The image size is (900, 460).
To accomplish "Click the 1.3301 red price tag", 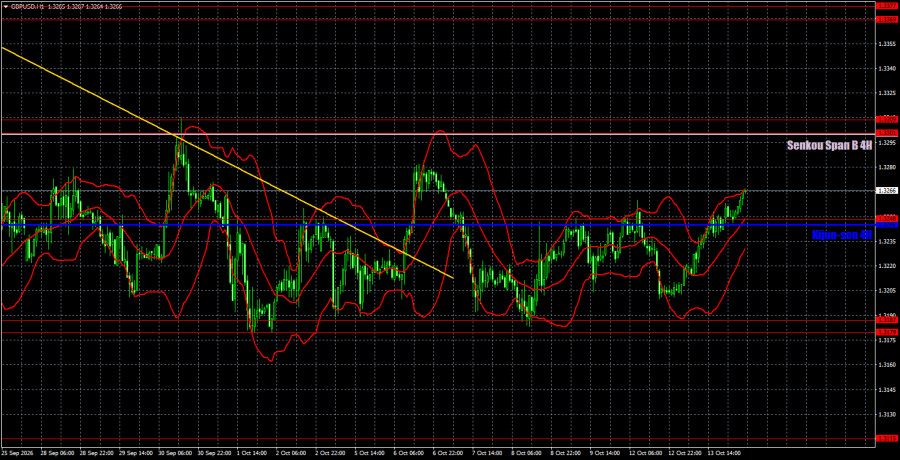I will (x=887, y=133).
